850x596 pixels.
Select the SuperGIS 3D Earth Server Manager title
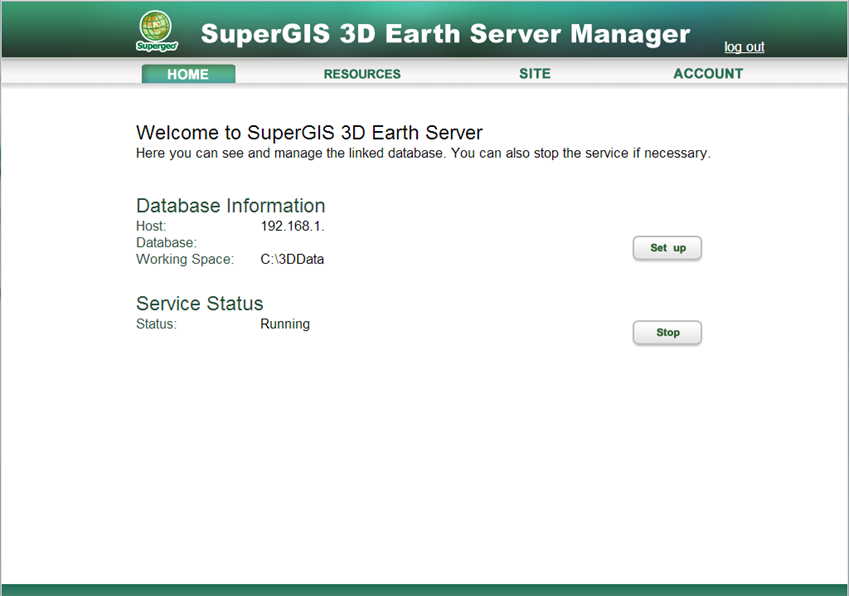point(445,34)
